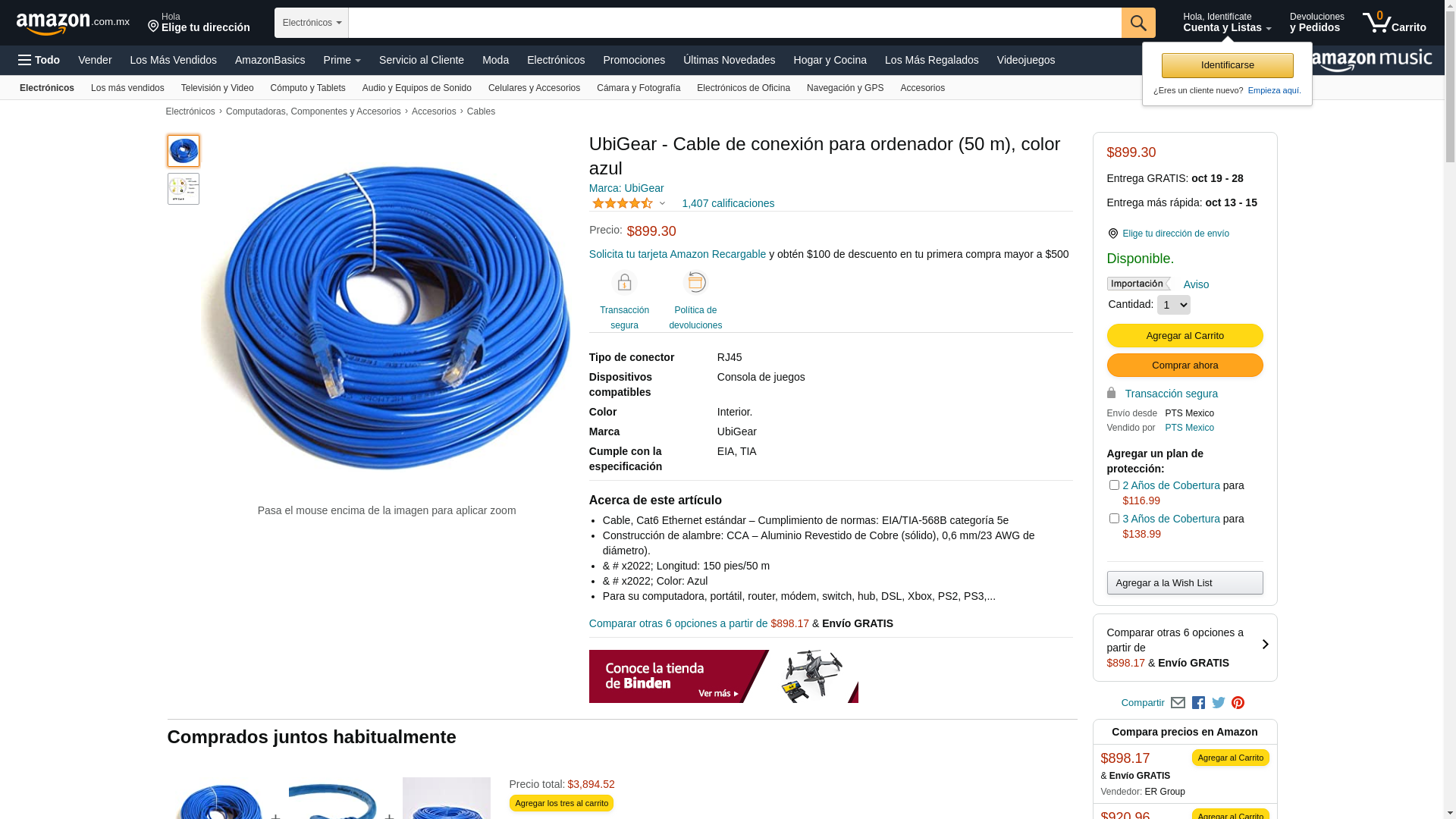The image size is (1456, 819).
Task: Expand the star rating popover arrow
Action: click(662, 203)
